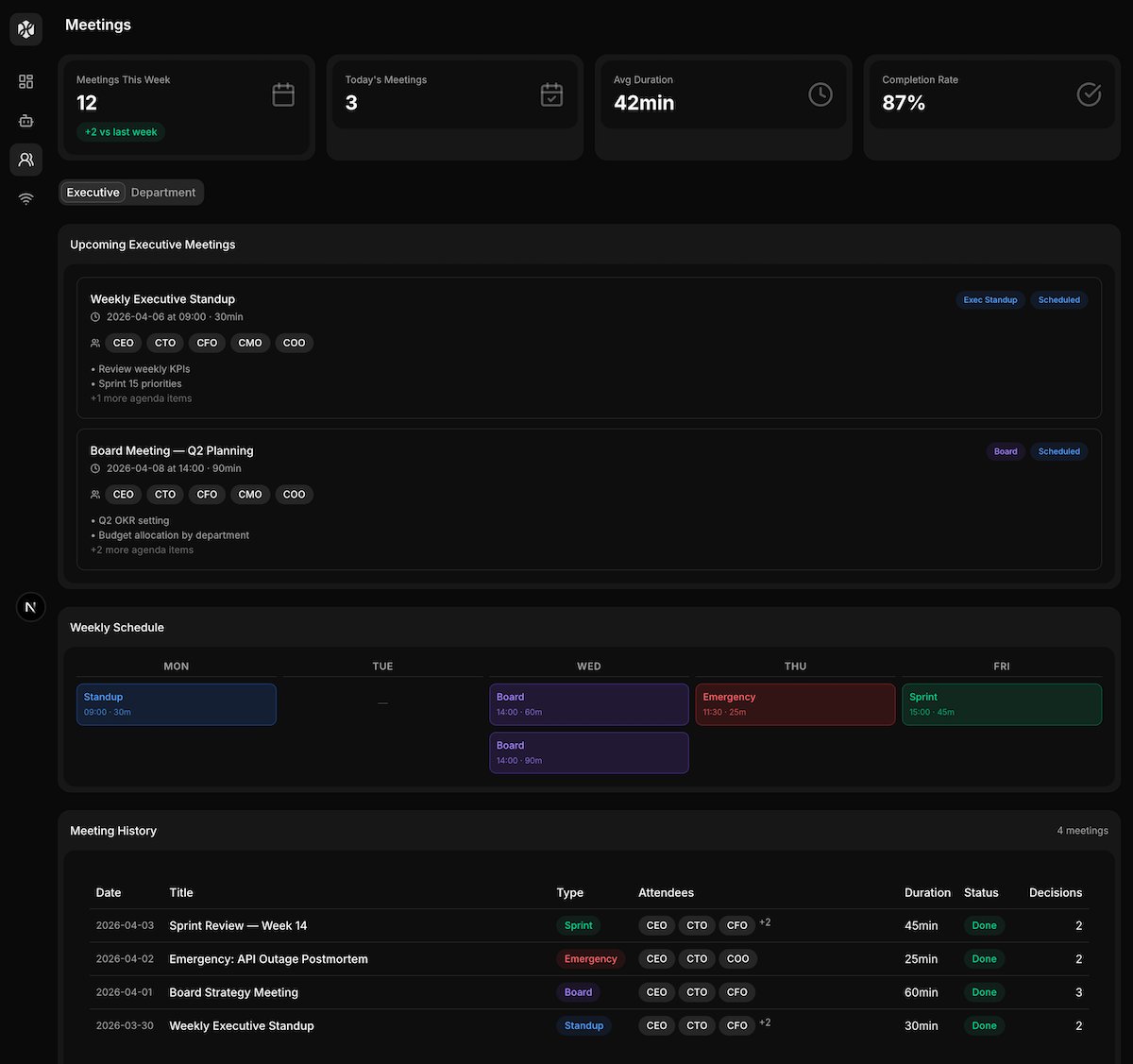Click the app logo in sidebar
This screenshot has width=1133, height=1064.
[26, 29]
